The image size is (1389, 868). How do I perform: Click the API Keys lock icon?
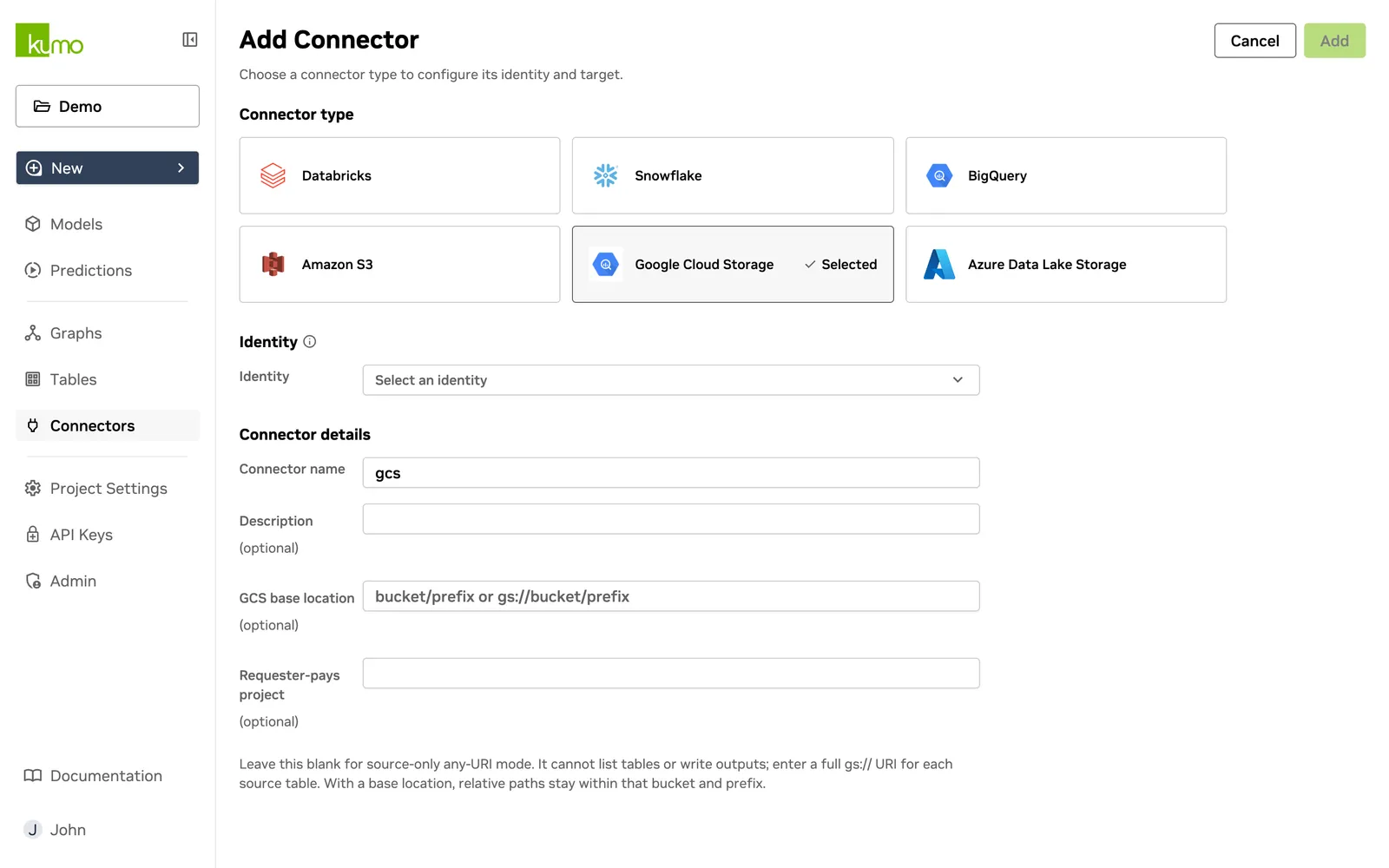[33, 535]
